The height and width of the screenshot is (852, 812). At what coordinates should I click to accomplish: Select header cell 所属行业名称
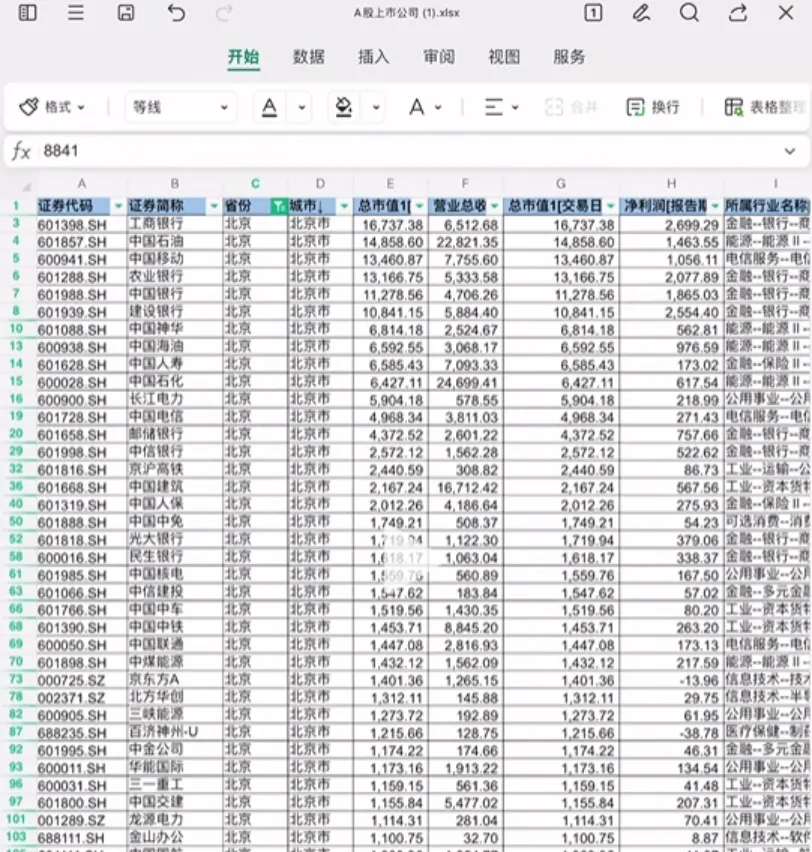click(767, 206)
